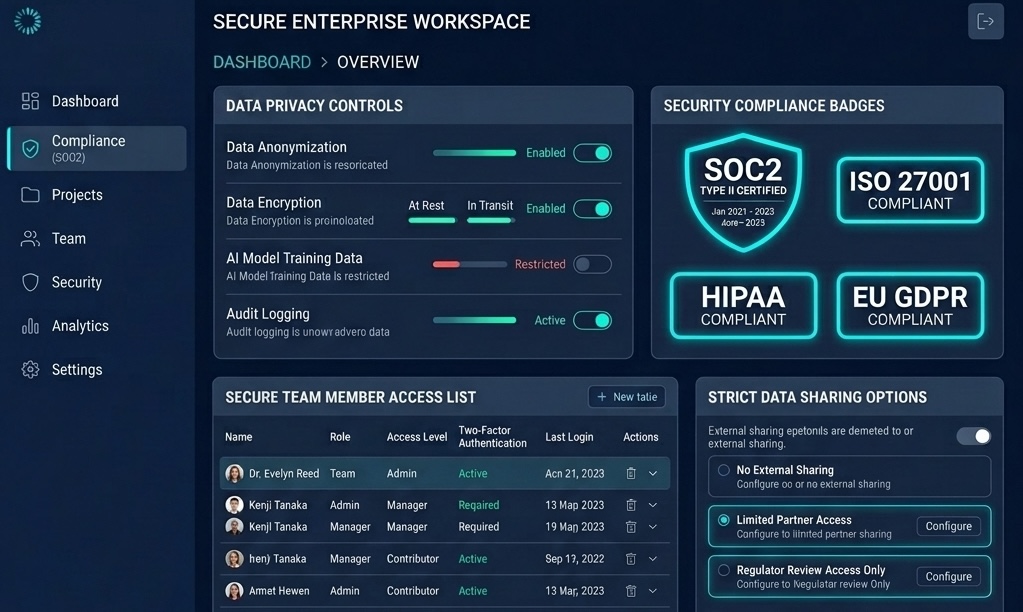
Task: Open the Compliance (SOC2) sidebar item
Action: click(x=97, y=148)
